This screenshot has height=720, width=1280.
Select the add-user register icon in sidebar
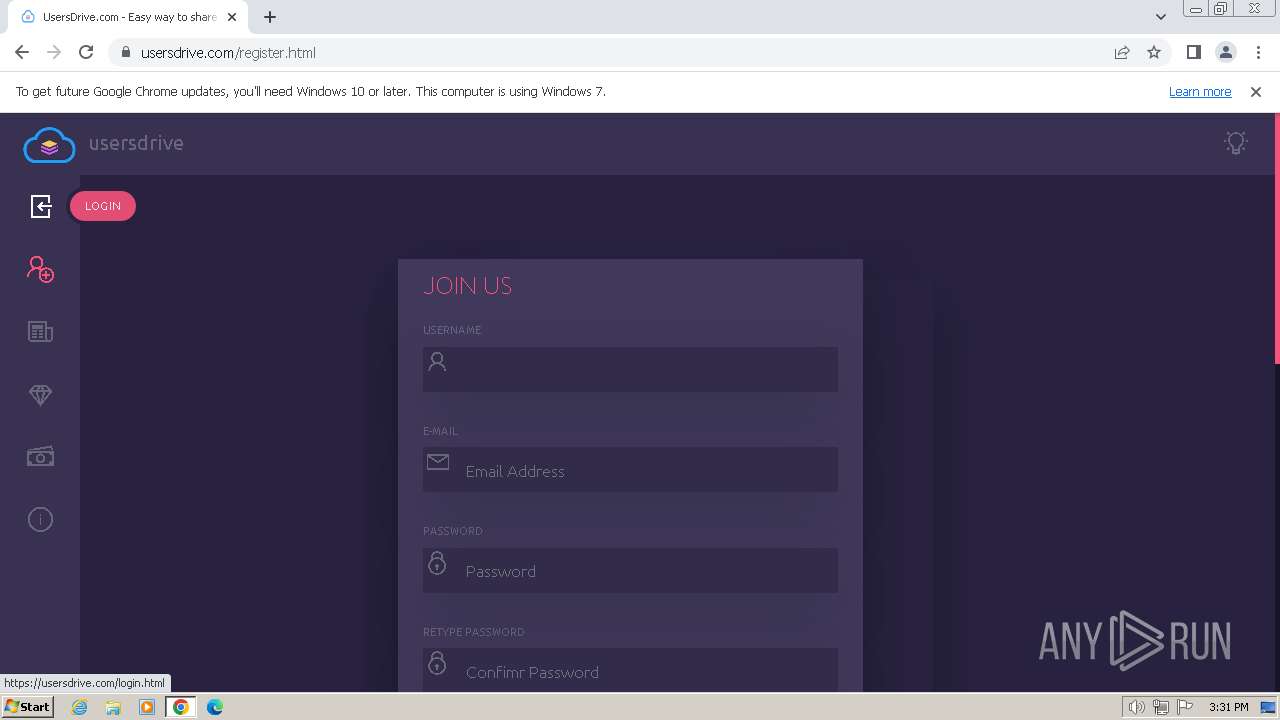pos(40,269)
